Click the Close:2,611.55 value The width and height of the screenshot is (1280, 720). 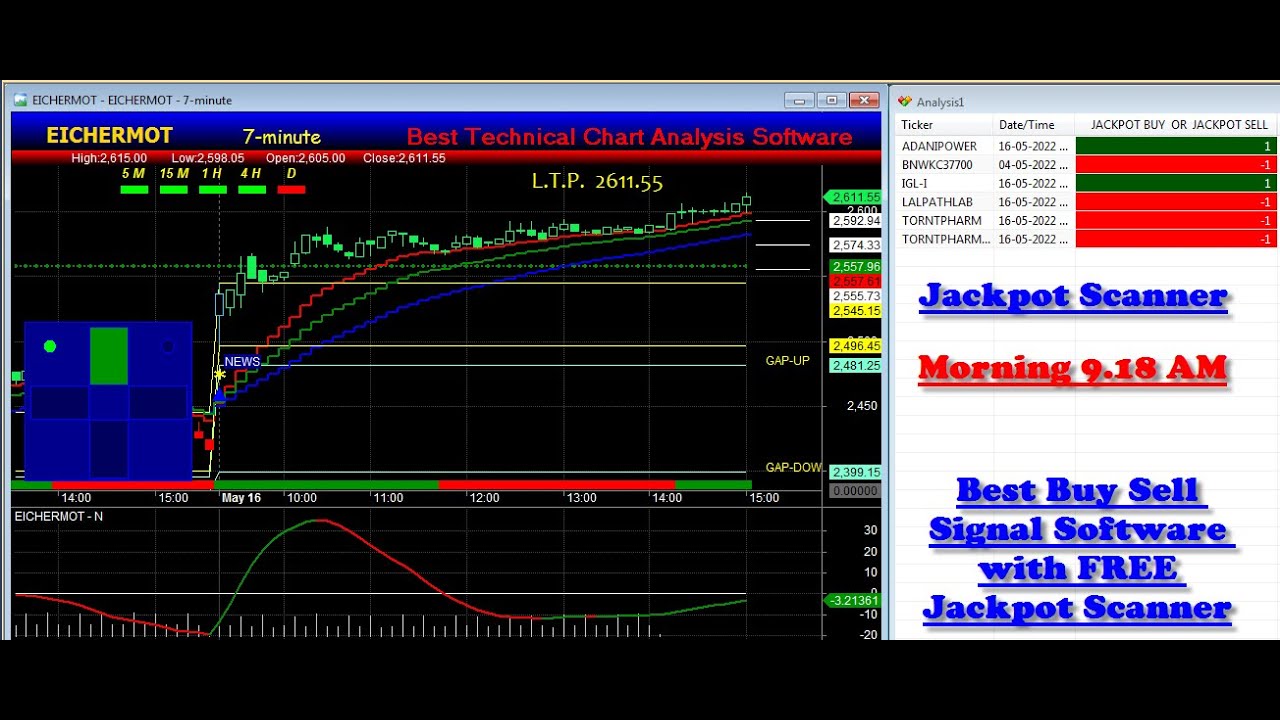(404, 158)
